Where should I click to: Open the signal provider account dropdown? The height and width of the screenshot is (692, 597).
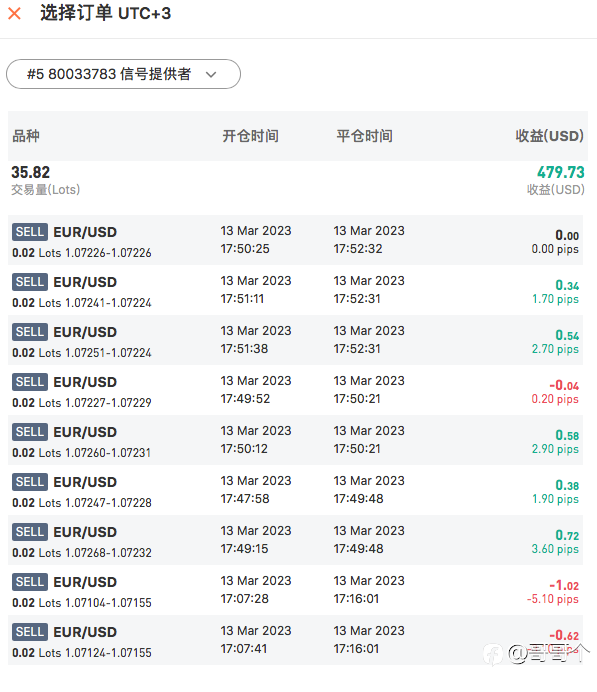coord(123,74)
